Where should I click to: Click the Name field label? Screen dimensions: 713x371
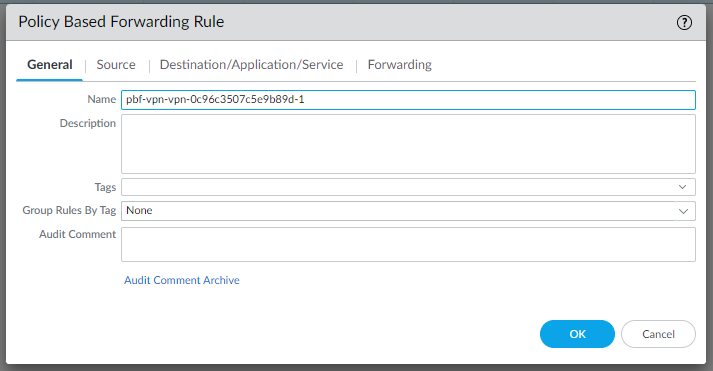pos(102,99)
